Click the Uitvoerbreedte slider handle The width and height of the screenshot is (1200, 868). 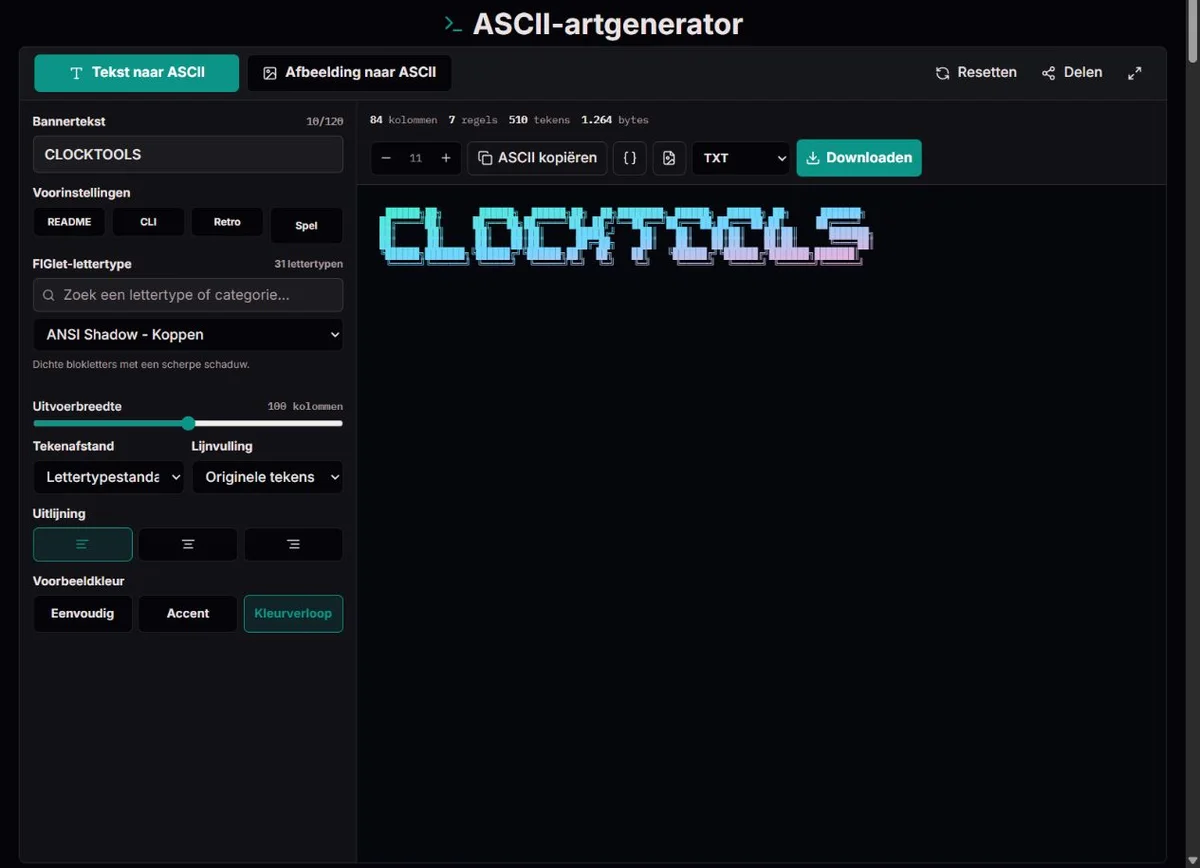tap(188, 423)
